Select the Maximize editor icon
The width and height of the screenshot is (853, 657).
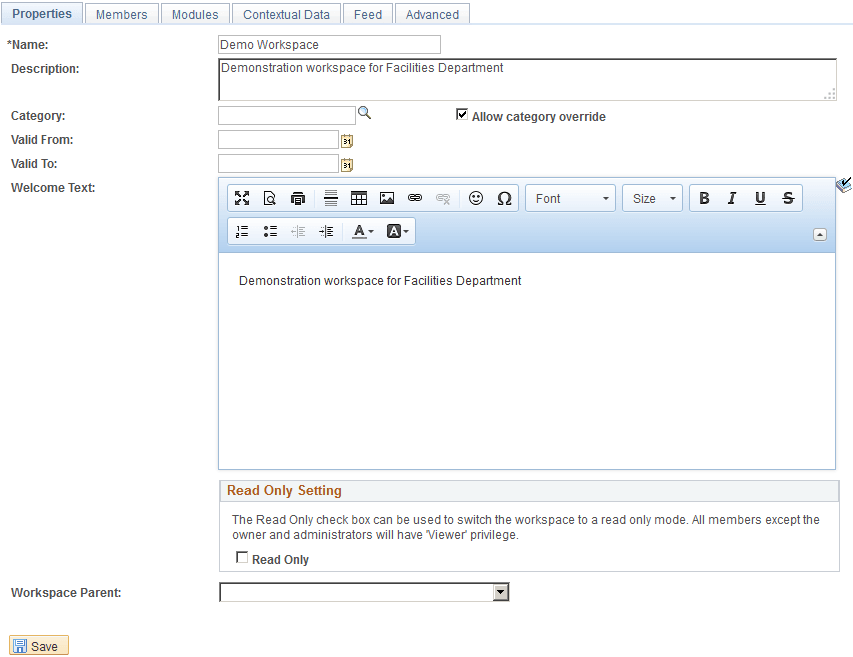241,197
